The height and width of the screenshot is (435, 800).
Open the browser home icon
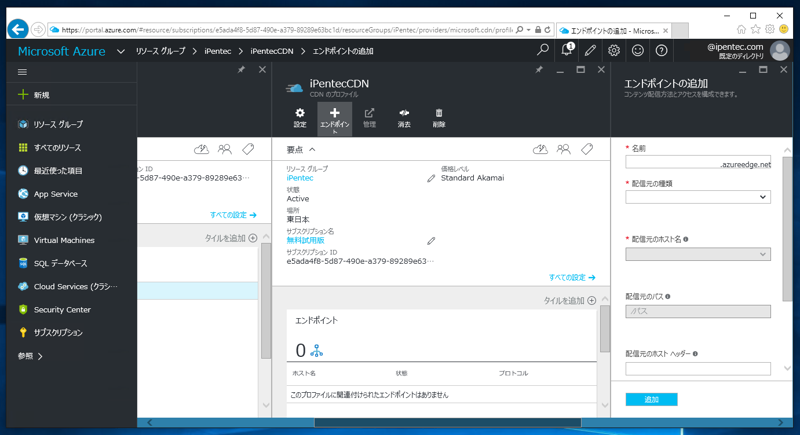pyautogui.click(x=741, y=30)
